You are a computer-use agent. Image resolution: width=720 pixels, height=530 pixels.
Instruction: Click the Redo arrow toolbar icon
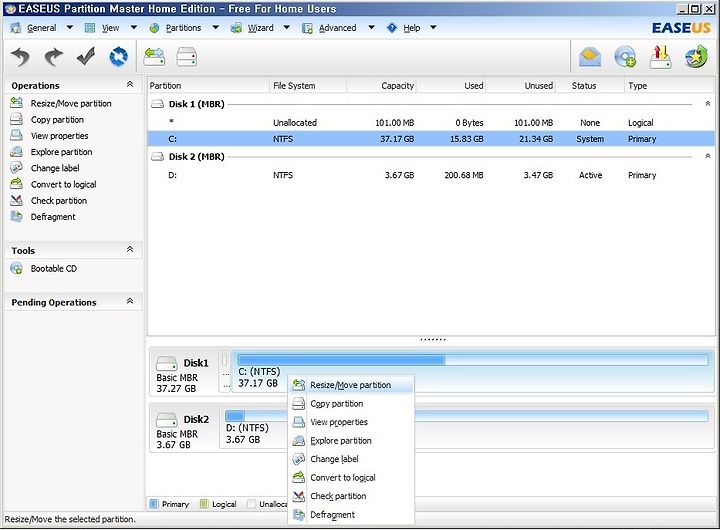[54, 57]
